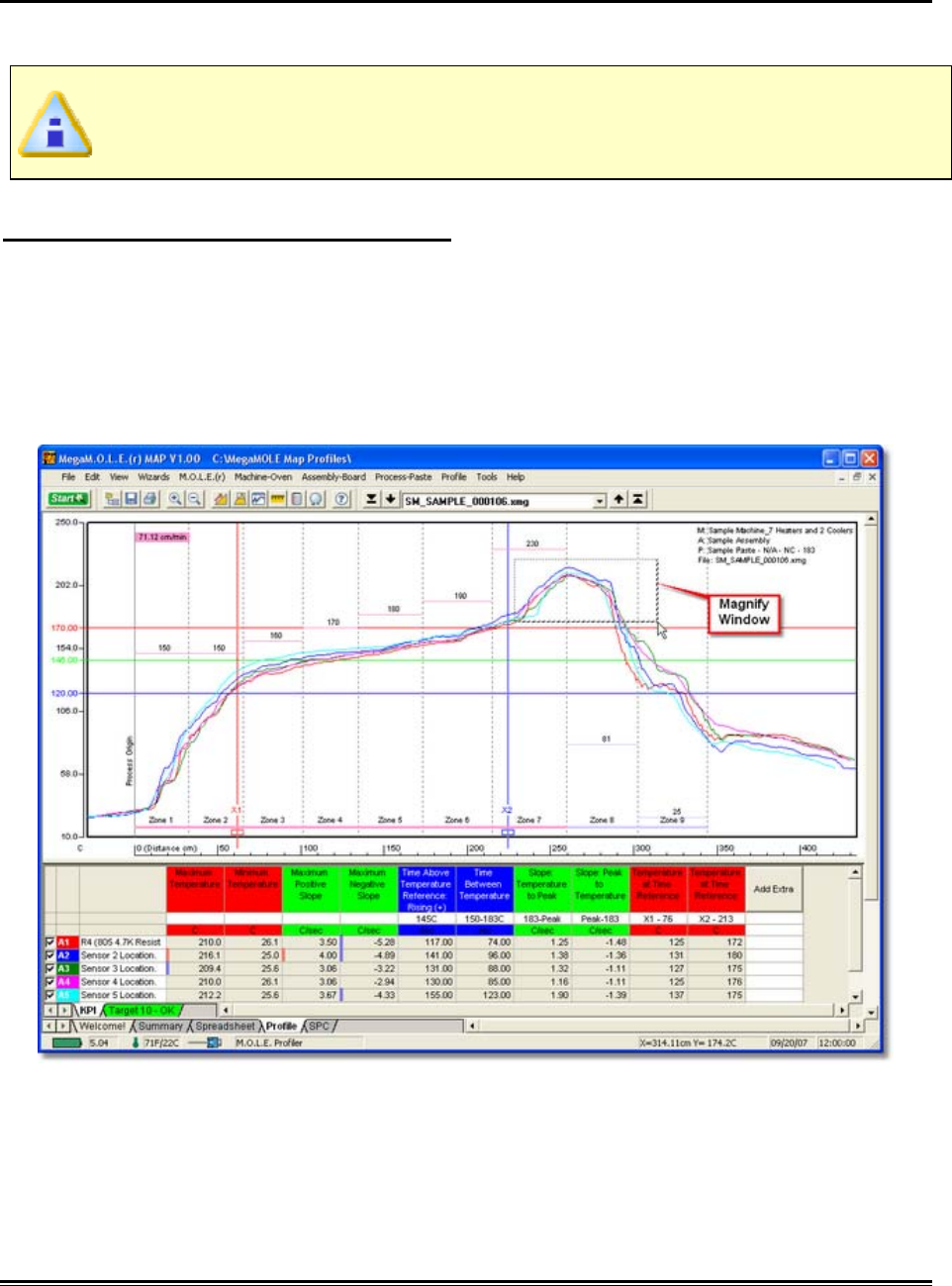Open the Profile menu
952x1286 pixels.
(453, 477)
